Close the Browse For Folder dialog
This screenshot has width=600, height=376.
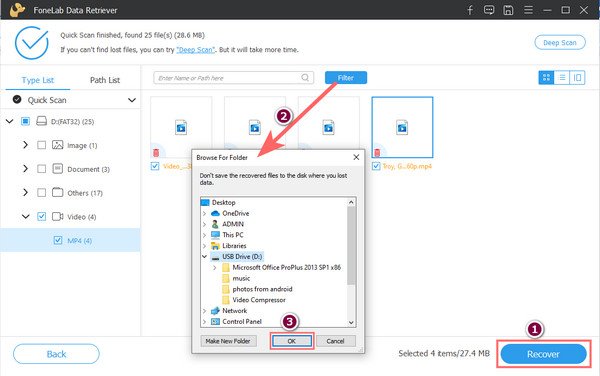point(356,157)
